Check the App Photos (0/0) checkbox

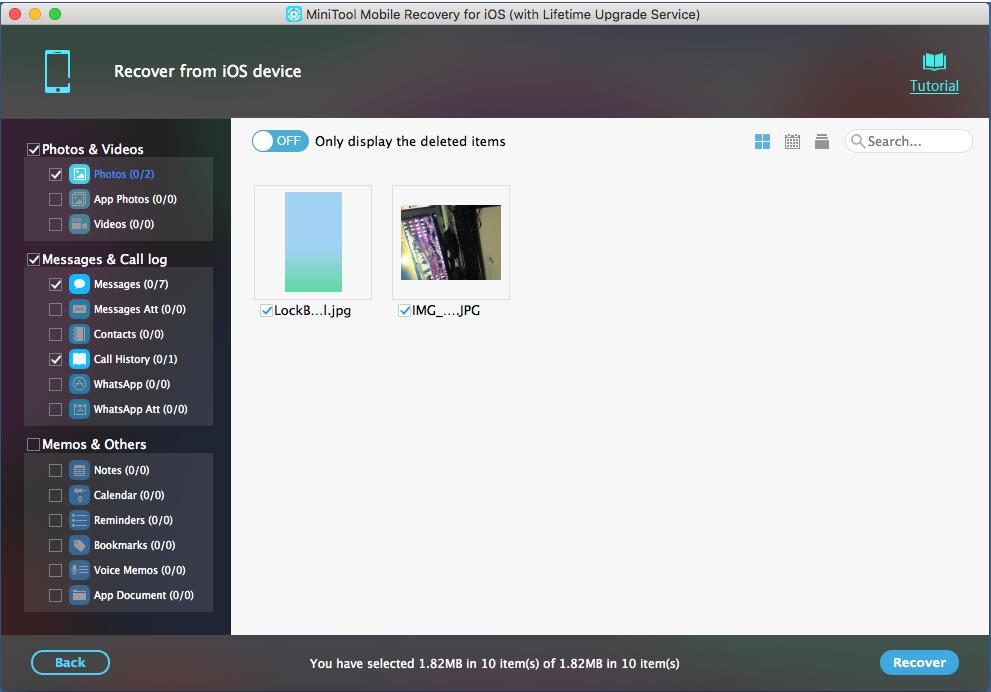(x=56, y=199)
